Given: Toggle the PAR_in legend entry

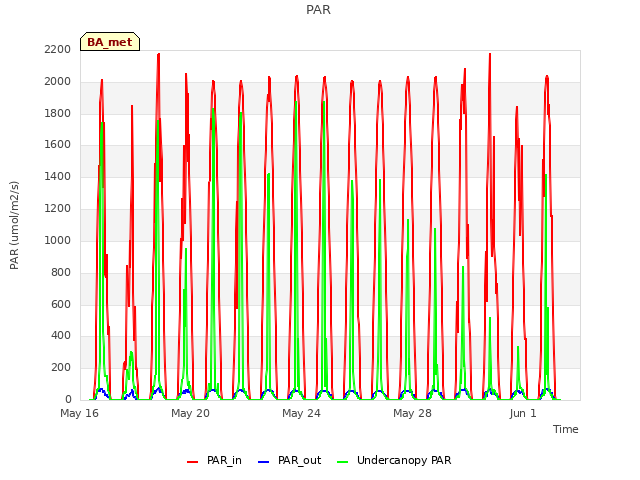Looking at the screenshot, I should 214,460.
